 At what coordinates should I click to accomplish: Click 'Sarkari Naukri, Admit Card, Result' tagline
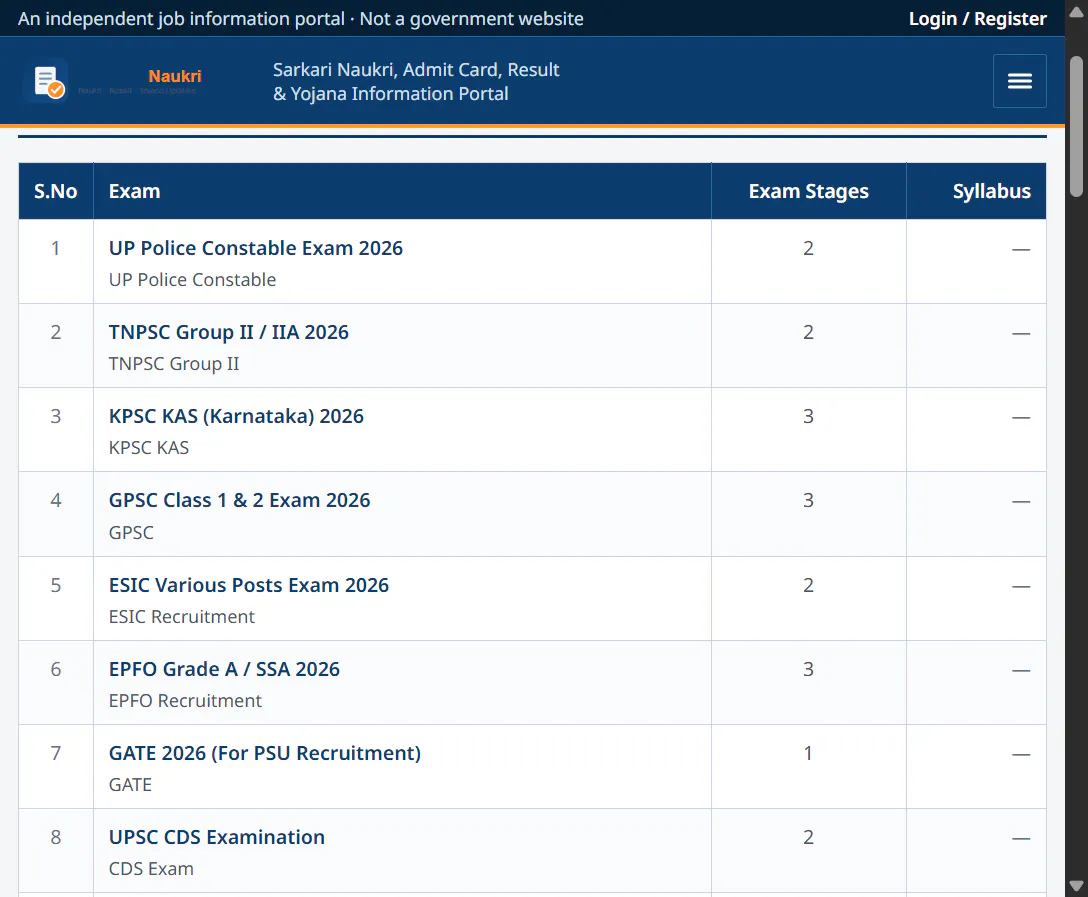tap(416, 70)
